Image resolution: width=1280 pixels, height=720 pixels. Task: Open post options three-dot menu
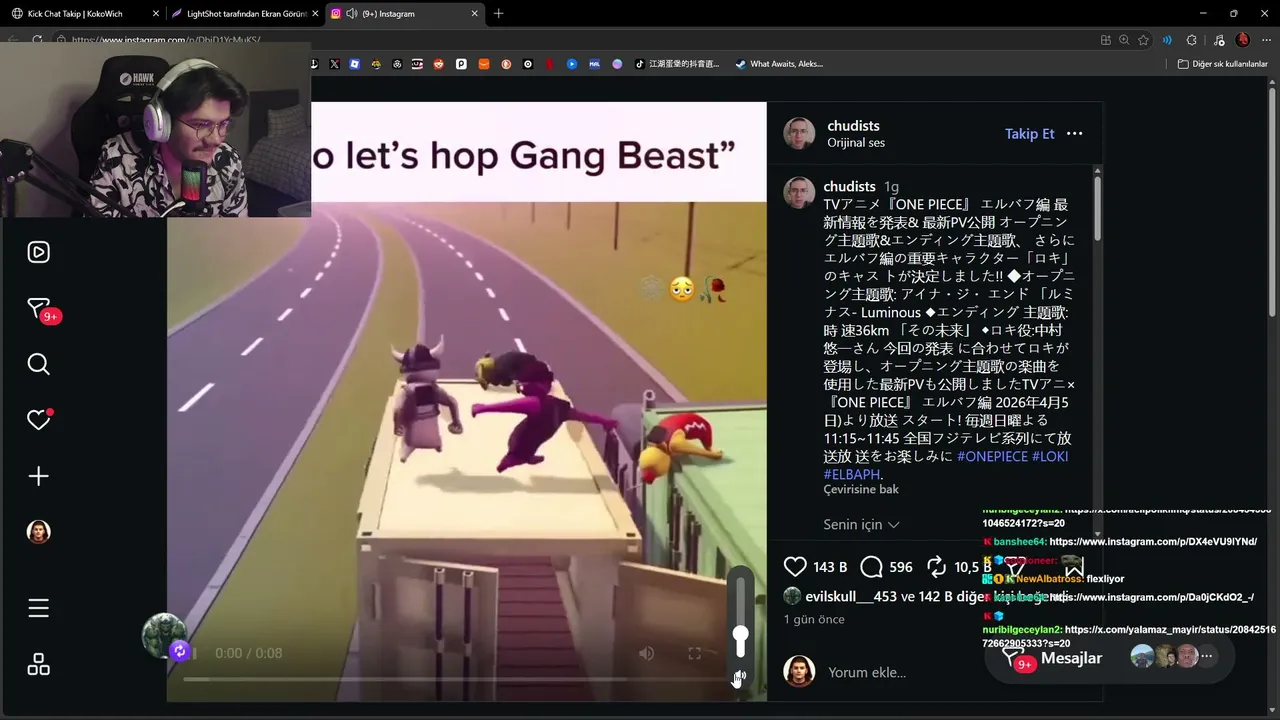tap(1075, 134)
